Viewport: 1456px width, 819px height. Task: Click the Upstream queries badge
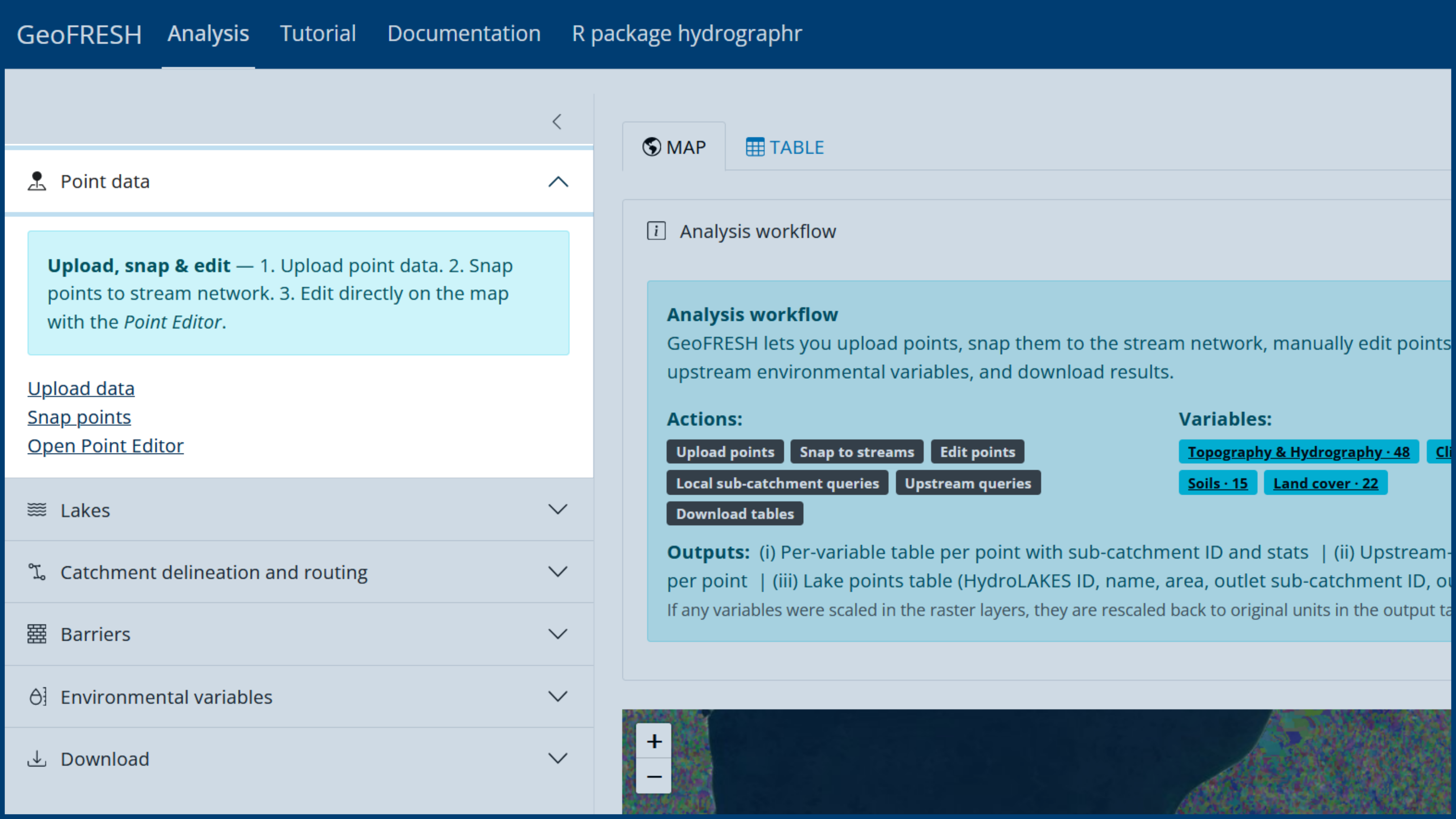point(968,483)
